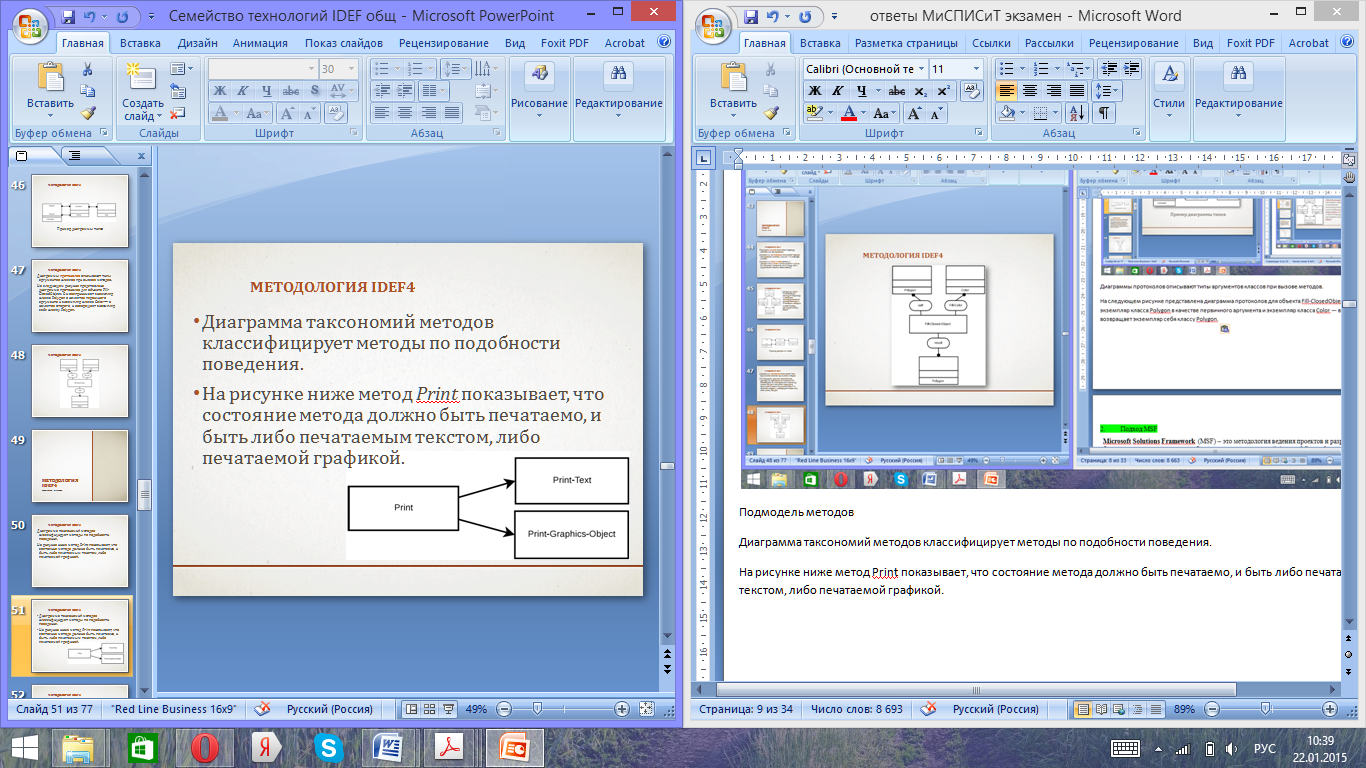Toggle Bold formatting in the Word ribbon
The width and height of the screenshot is (1366, 768).
[x=815, y=91]
